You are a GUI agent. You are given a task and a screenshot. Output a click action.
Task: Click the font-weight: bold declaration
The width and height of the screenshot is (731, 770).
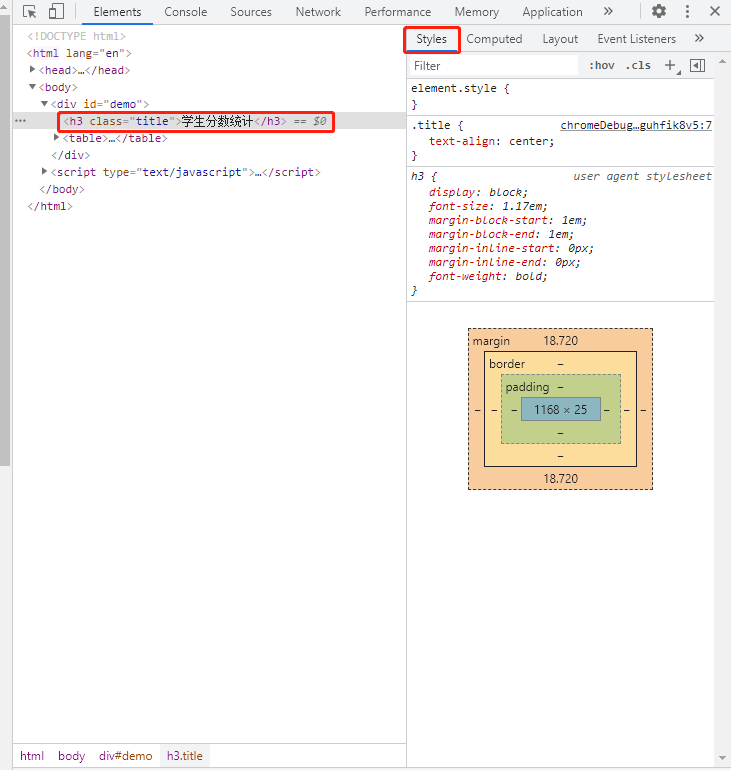487,276
